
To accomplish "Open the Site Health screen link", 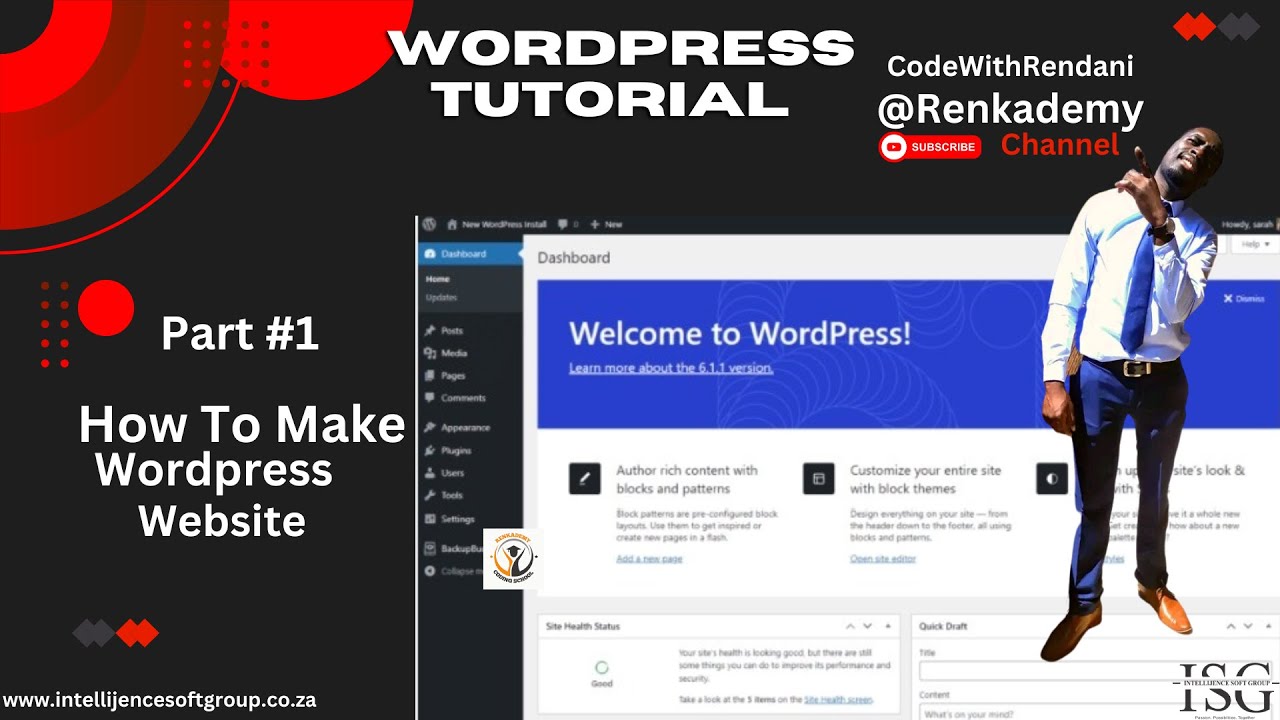I will (x=838, y=700).
